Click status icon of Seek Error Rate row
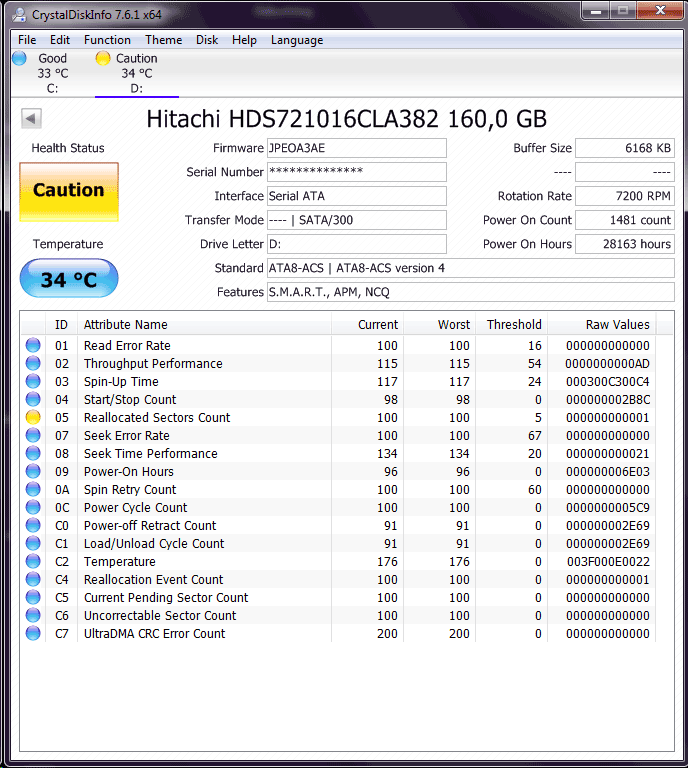 tap(33, 435)
